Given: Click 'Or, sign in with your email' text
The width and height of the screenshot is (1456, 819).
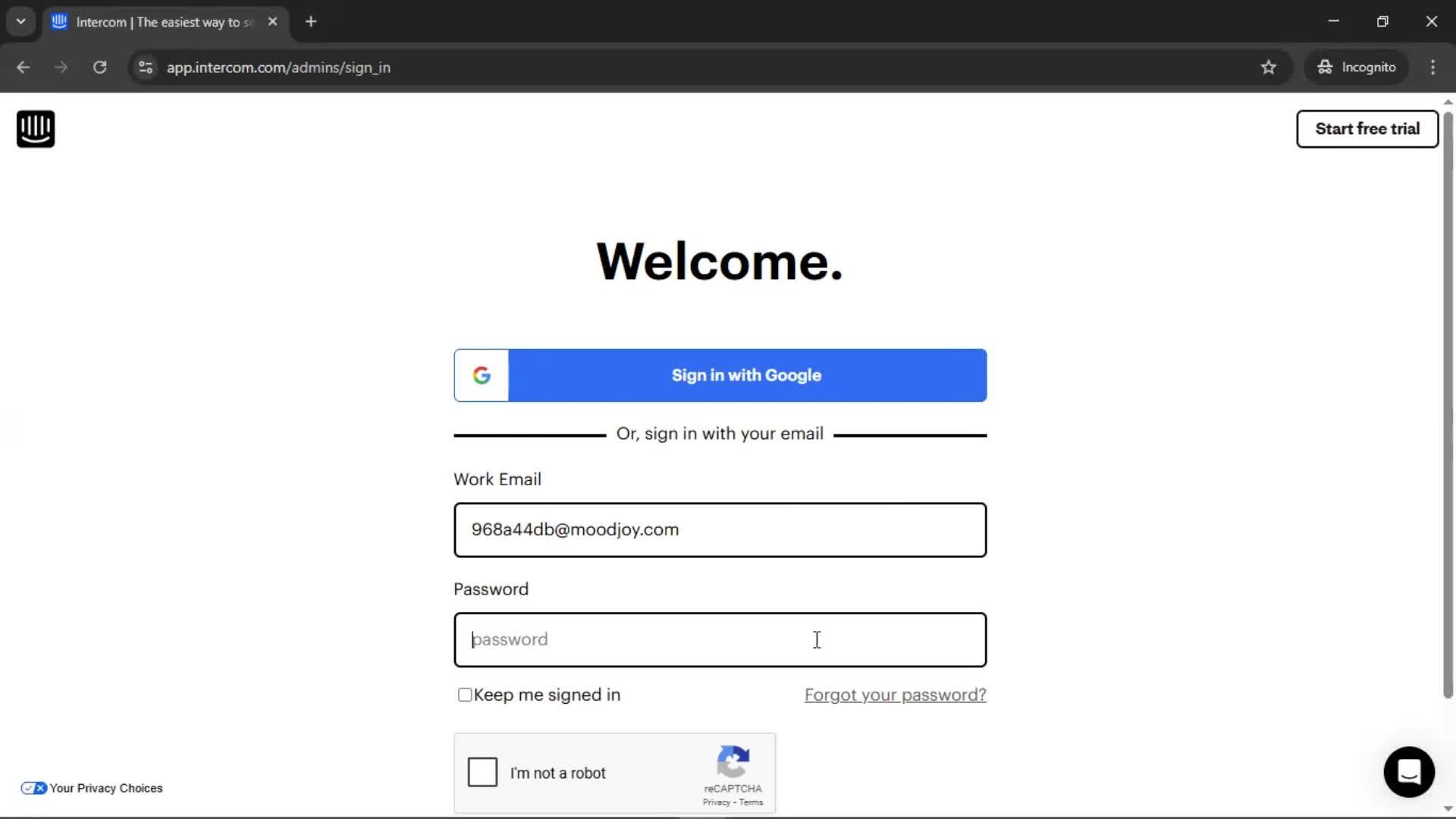Looking at the screenshot, I should (720, 434).
